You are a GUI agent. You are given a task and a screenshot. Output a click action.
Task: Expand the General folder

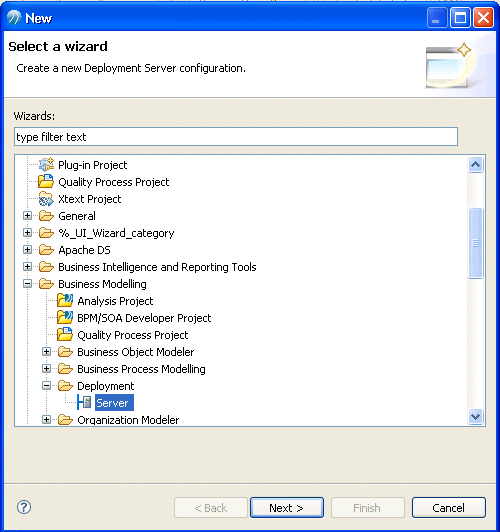click(27, 216)
